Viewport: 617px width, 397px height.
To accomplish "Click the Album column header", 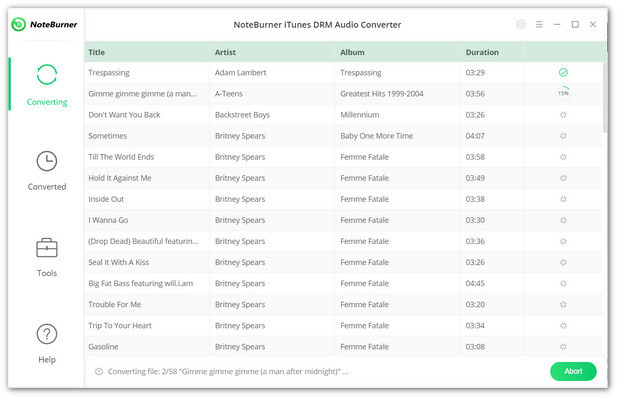I will [x=397, y=52].
